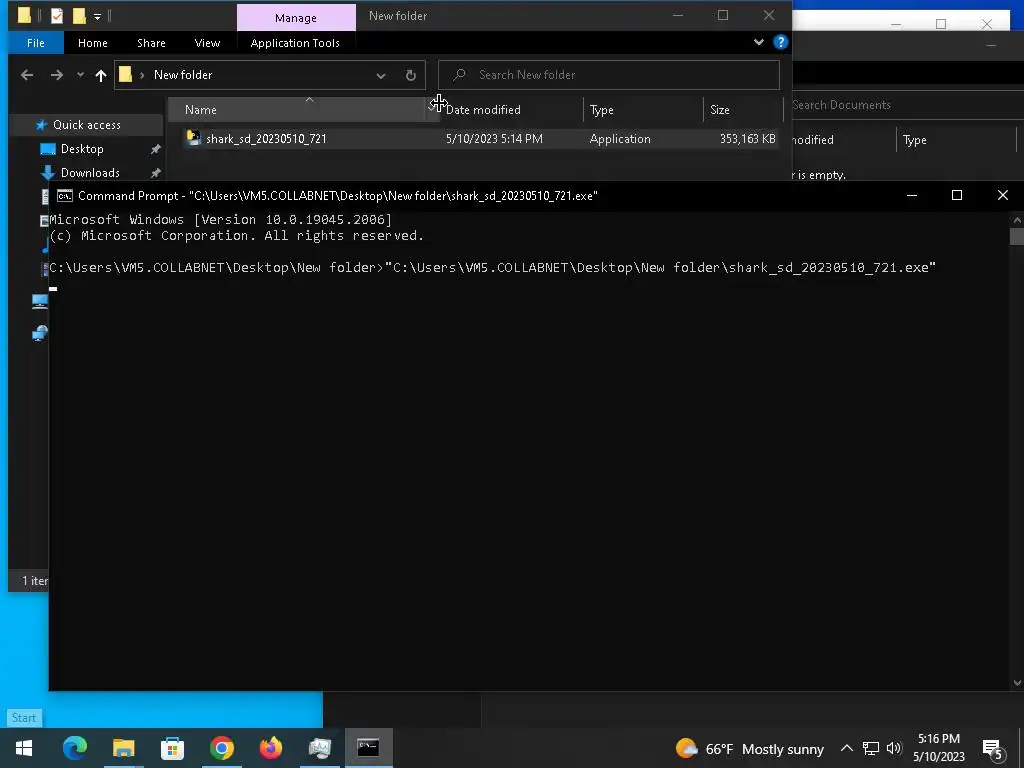The height and width of the screenshot is (768, 1024).
Task: Sort files by Date modified column
Action: 509,110
